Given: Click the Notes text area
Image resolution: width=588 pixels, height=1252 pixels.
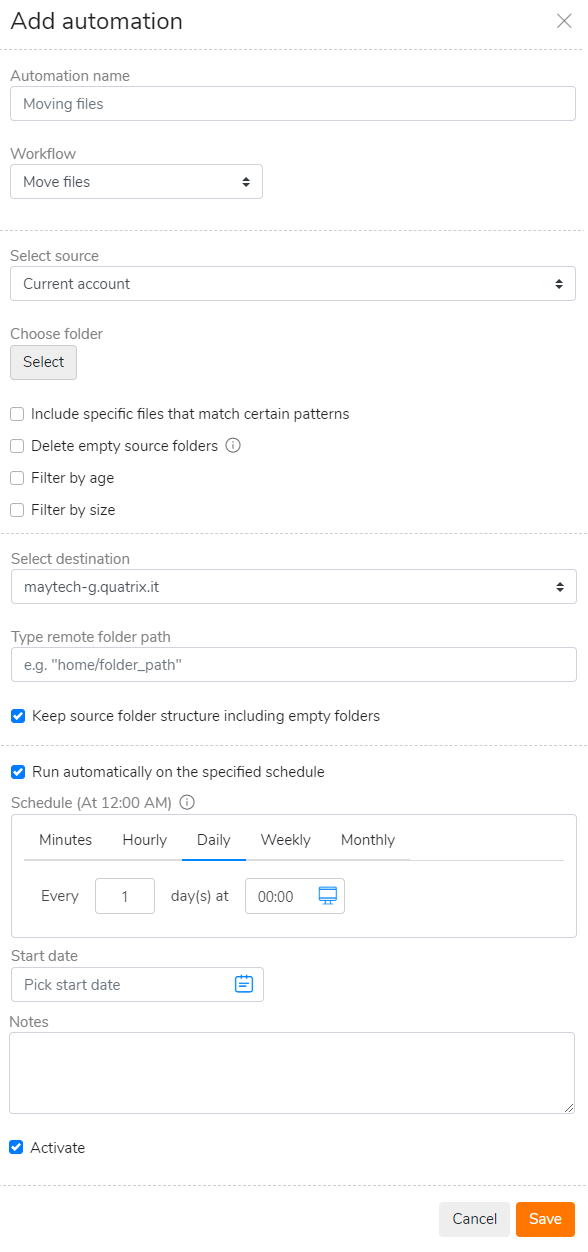Looking at the screenshot, I should click(292, 1073).
